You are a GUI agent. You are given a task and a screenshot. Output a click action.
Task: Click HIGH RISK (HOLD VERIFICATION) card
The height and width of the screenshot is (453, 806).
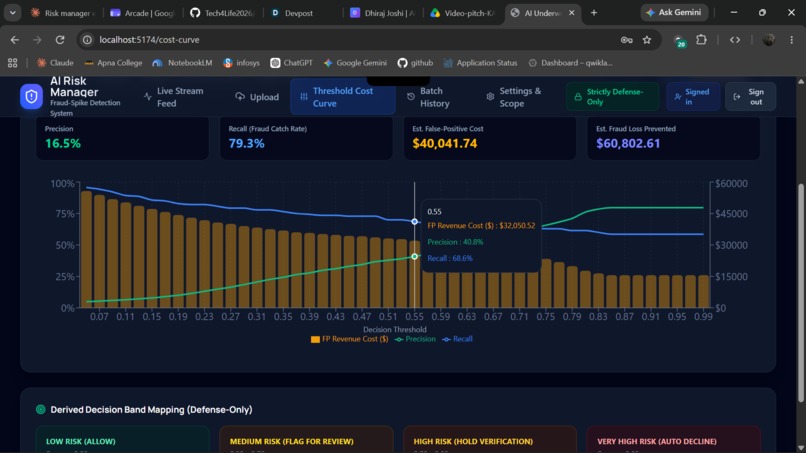(x=490, y=440)
